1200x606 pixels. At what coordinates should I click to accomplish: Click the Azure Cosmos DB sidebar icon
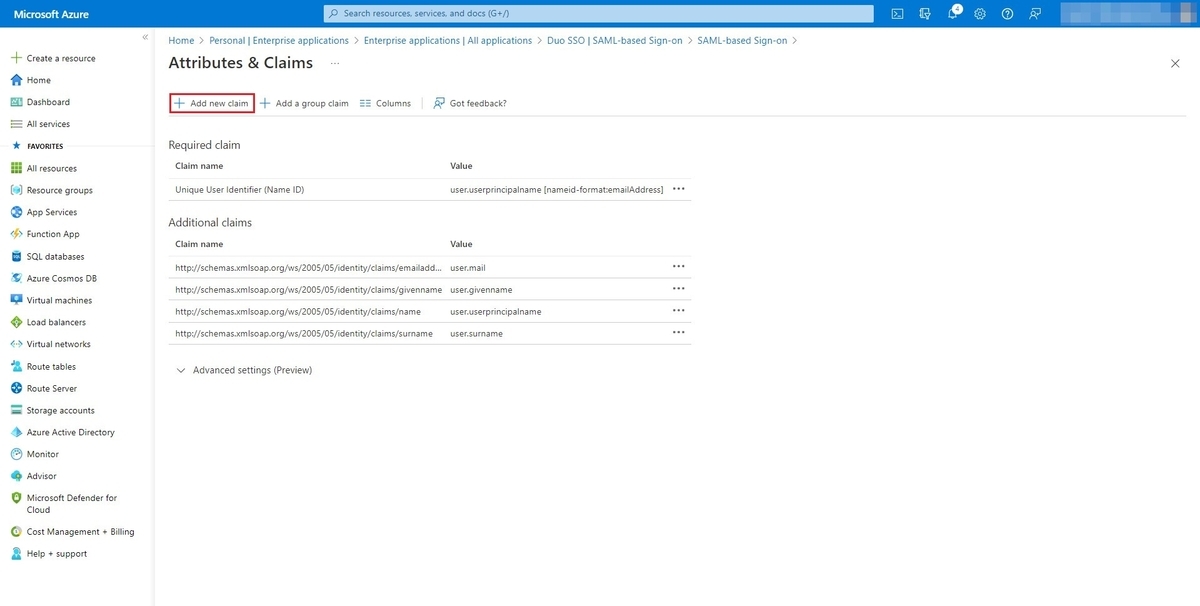click(16, 278)
